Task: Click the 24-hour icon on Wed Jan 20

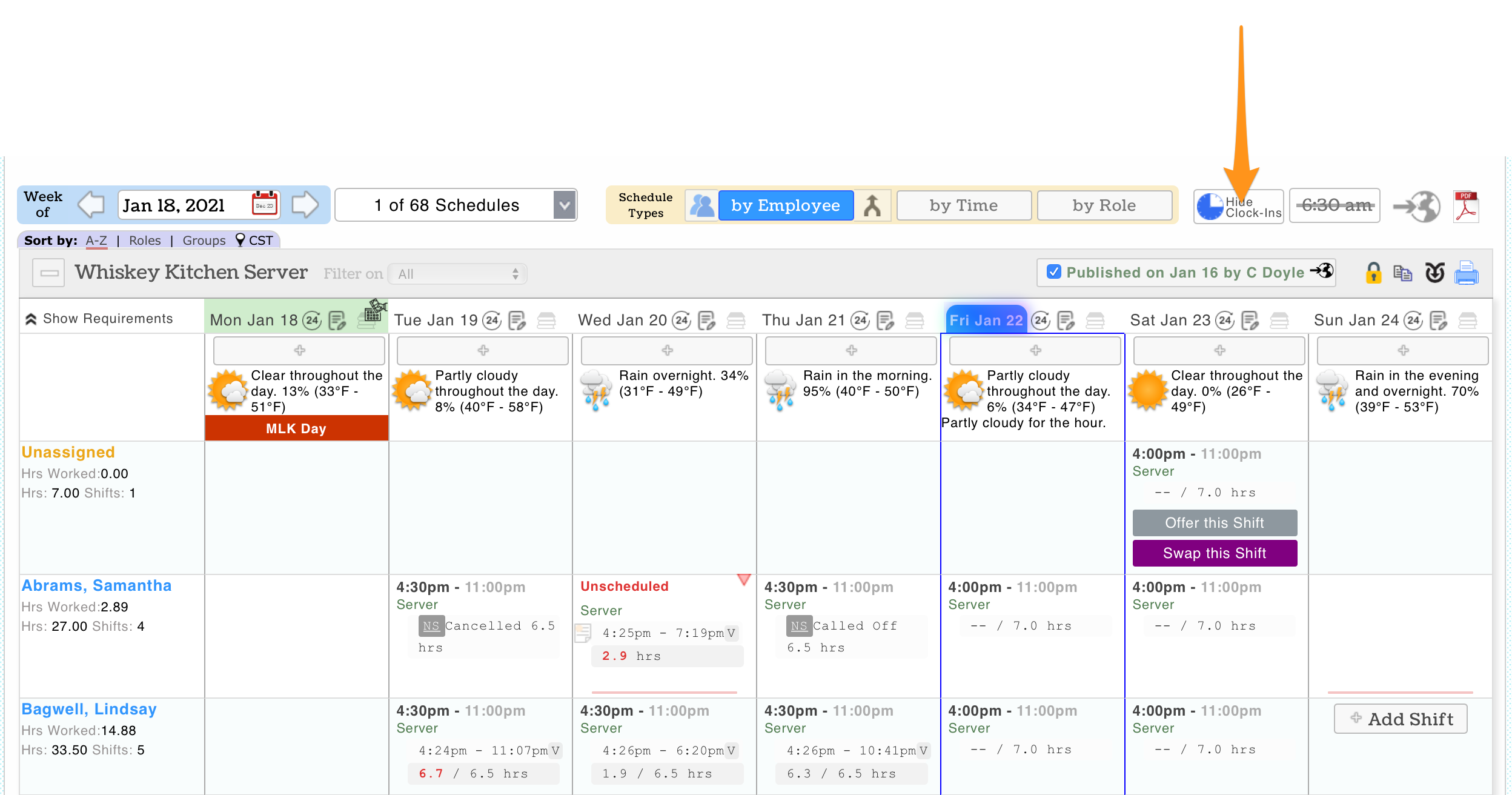Action: [681, 320]
